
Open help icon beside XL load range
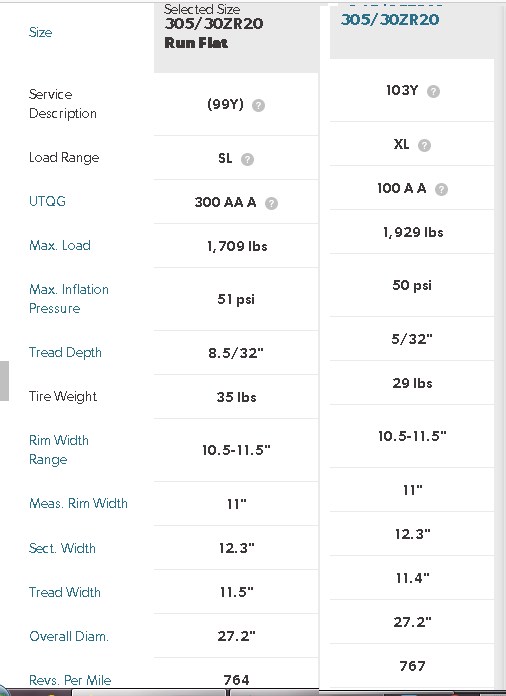tap(424, 145)
